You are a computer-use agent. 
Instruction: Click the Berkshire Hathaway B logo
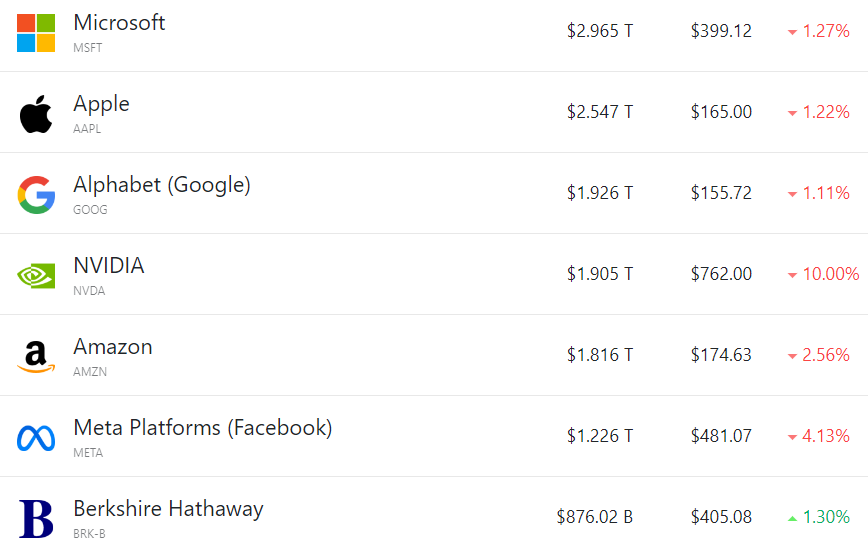pyautogui.click(x=36, y=518)
